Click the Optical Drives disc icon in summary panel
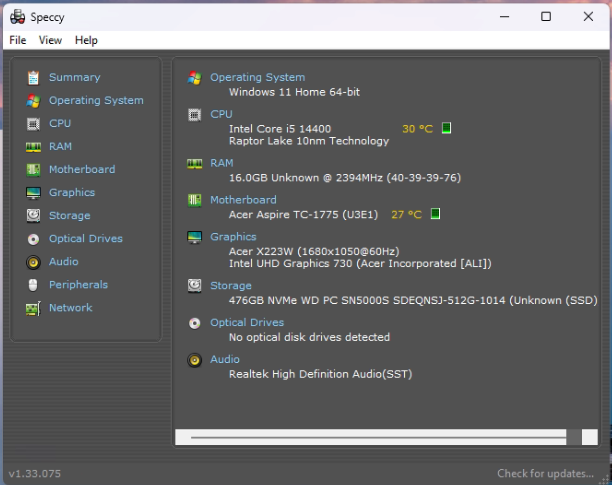The width and height of the screenshot is (612, 485). coord(194,323)
